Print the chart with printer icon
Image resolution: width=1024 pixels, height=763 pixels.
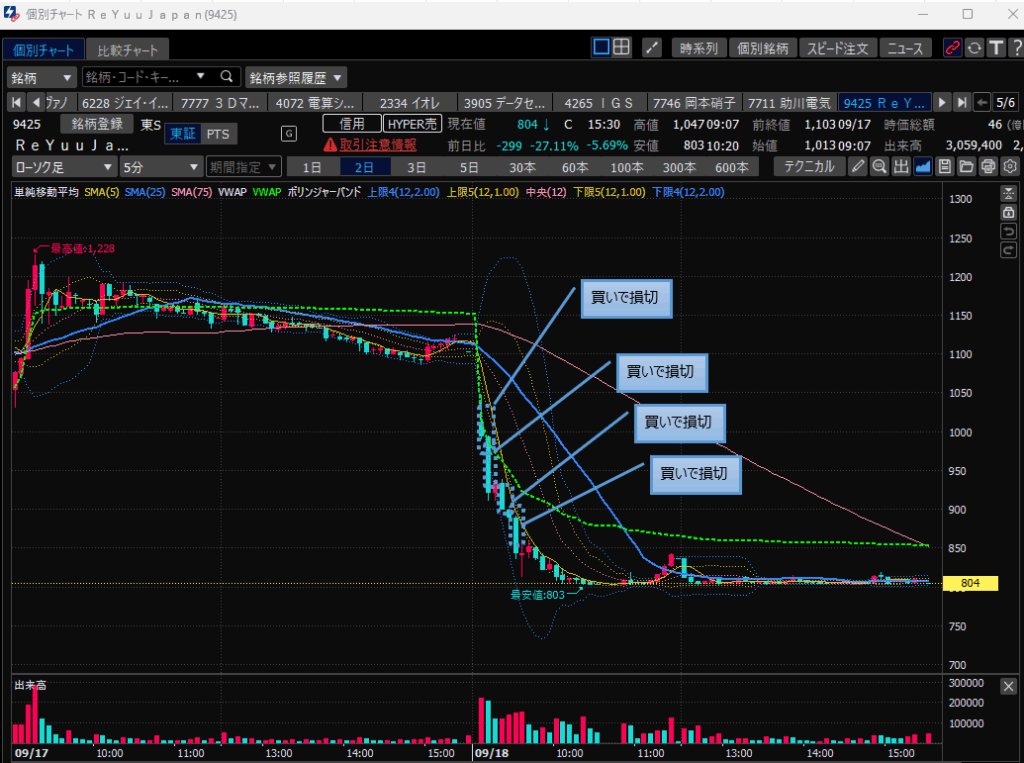click(x=988, y=167)
